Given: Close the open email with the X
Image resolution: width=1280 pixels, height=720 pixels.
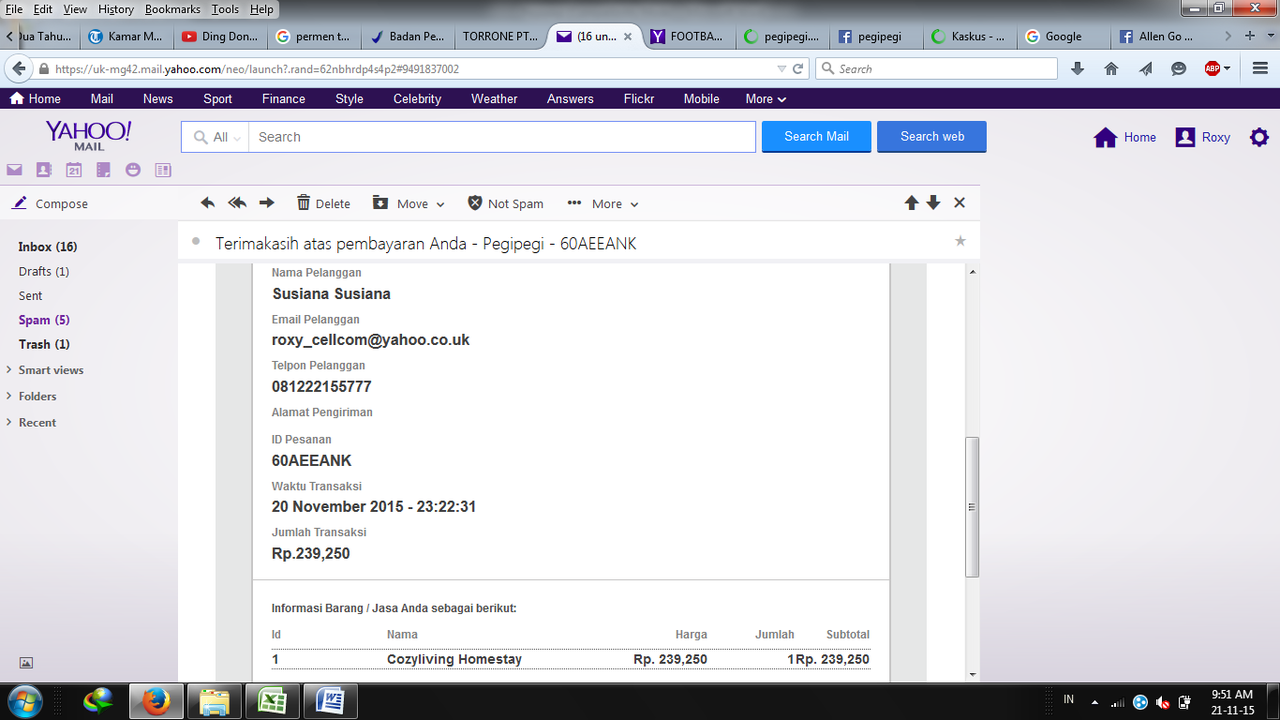Looking at the screenshot, I should click(x=959, y=203).
